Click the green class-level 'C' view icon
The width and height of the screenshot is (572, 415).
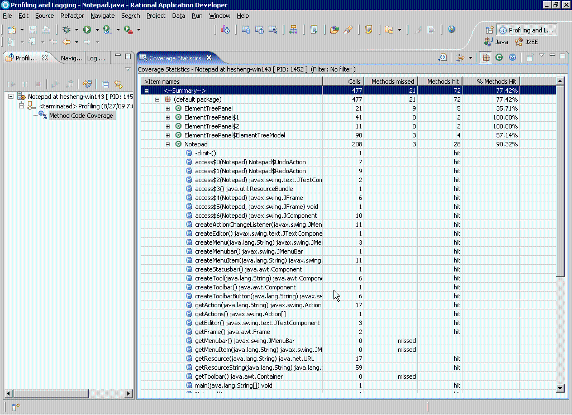[499, 57]
